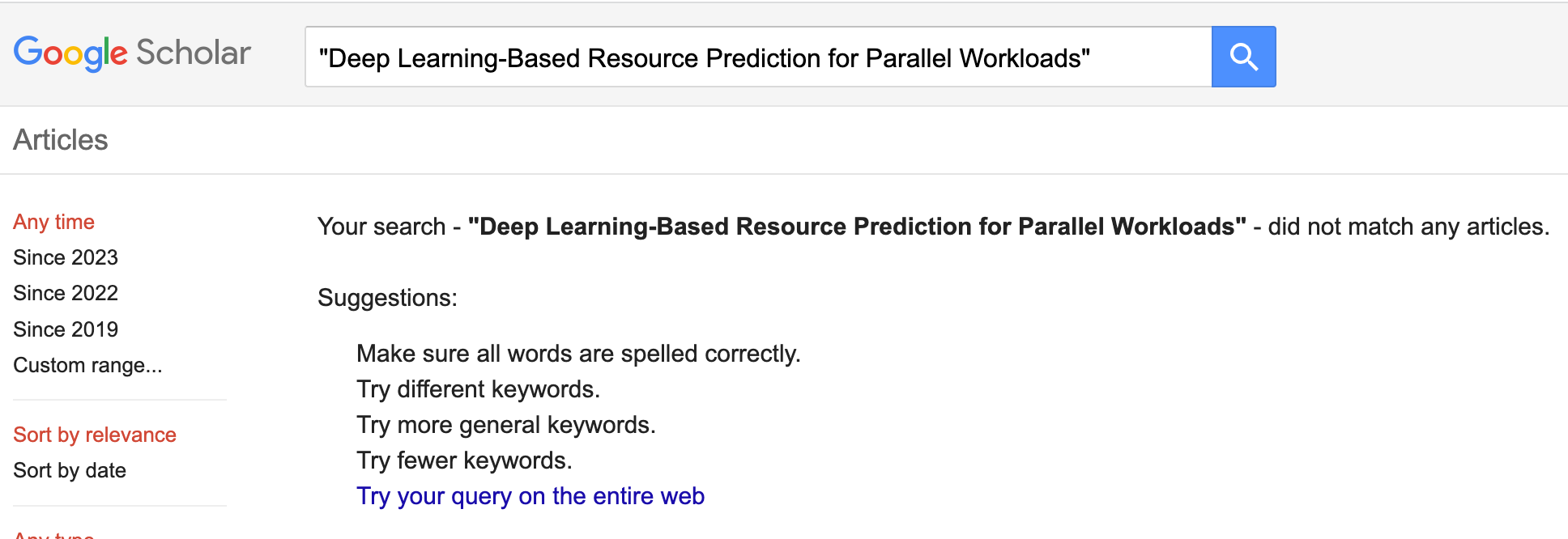Viewport: 1568px width, 539px height.
Task: Choose Sort by relevance
Action: tap(95, 435)
